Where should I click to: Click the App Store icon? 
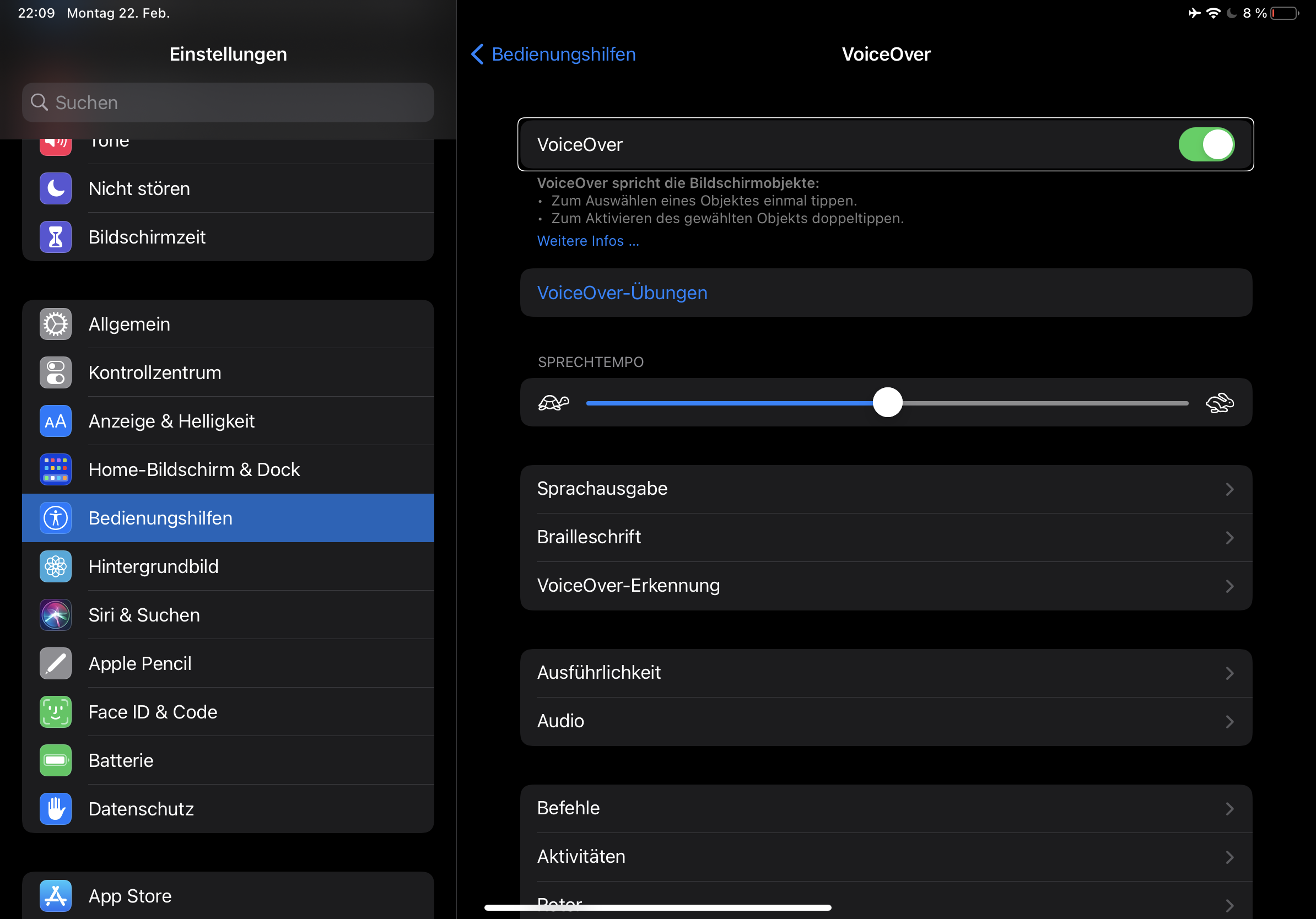click(x=56, y=895)
